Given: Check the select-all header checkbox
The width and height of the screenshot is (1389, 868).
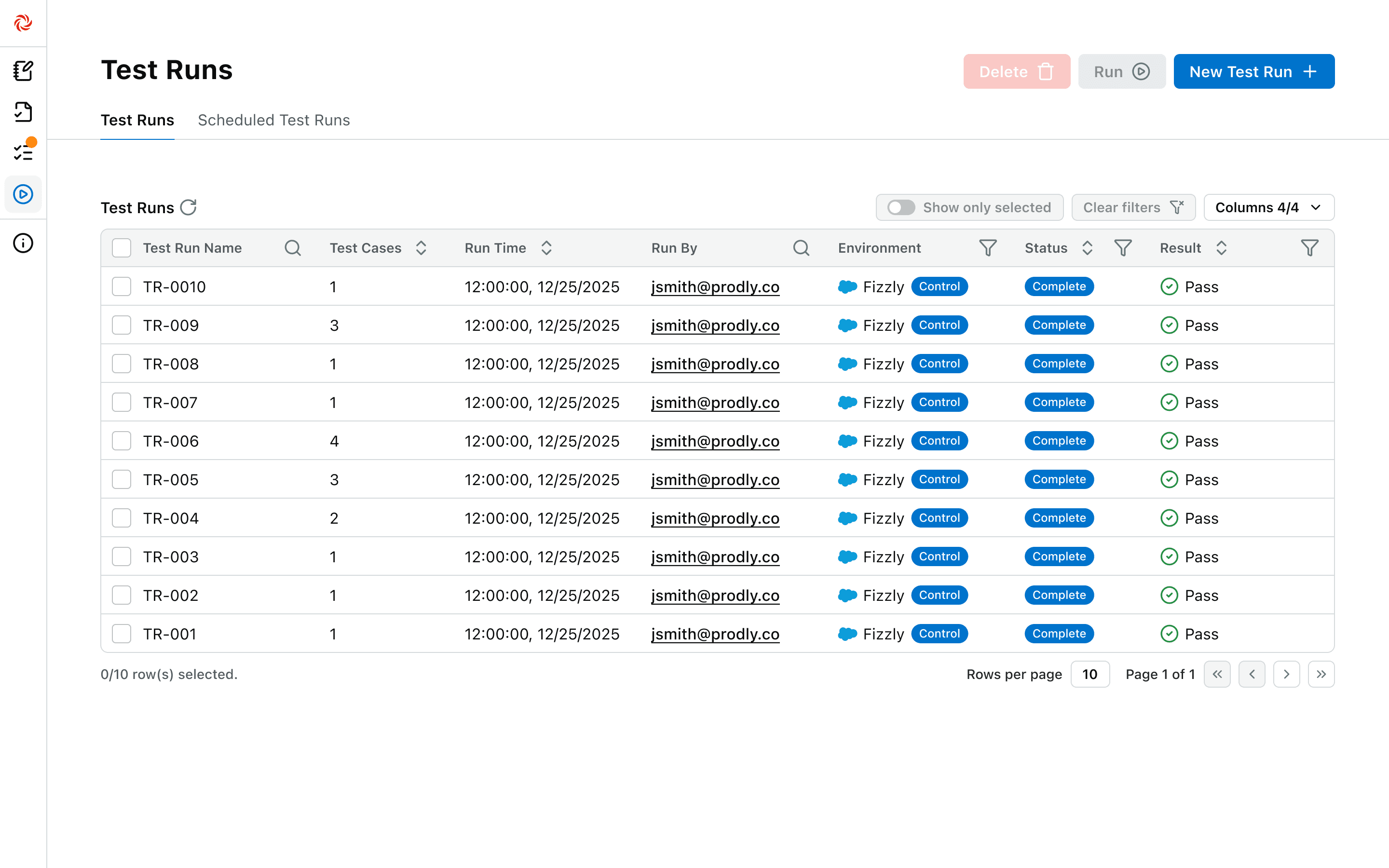Looking at the screenshot, I should [x=122, y=248].
